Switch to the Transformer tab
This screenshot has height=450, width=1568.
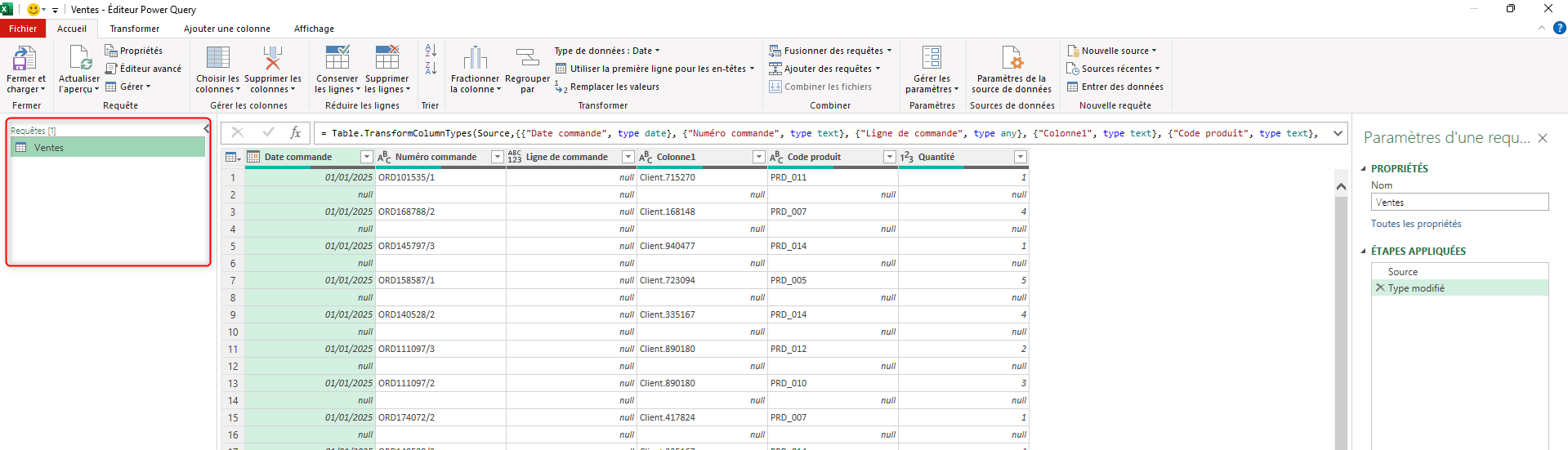point(135,29)
